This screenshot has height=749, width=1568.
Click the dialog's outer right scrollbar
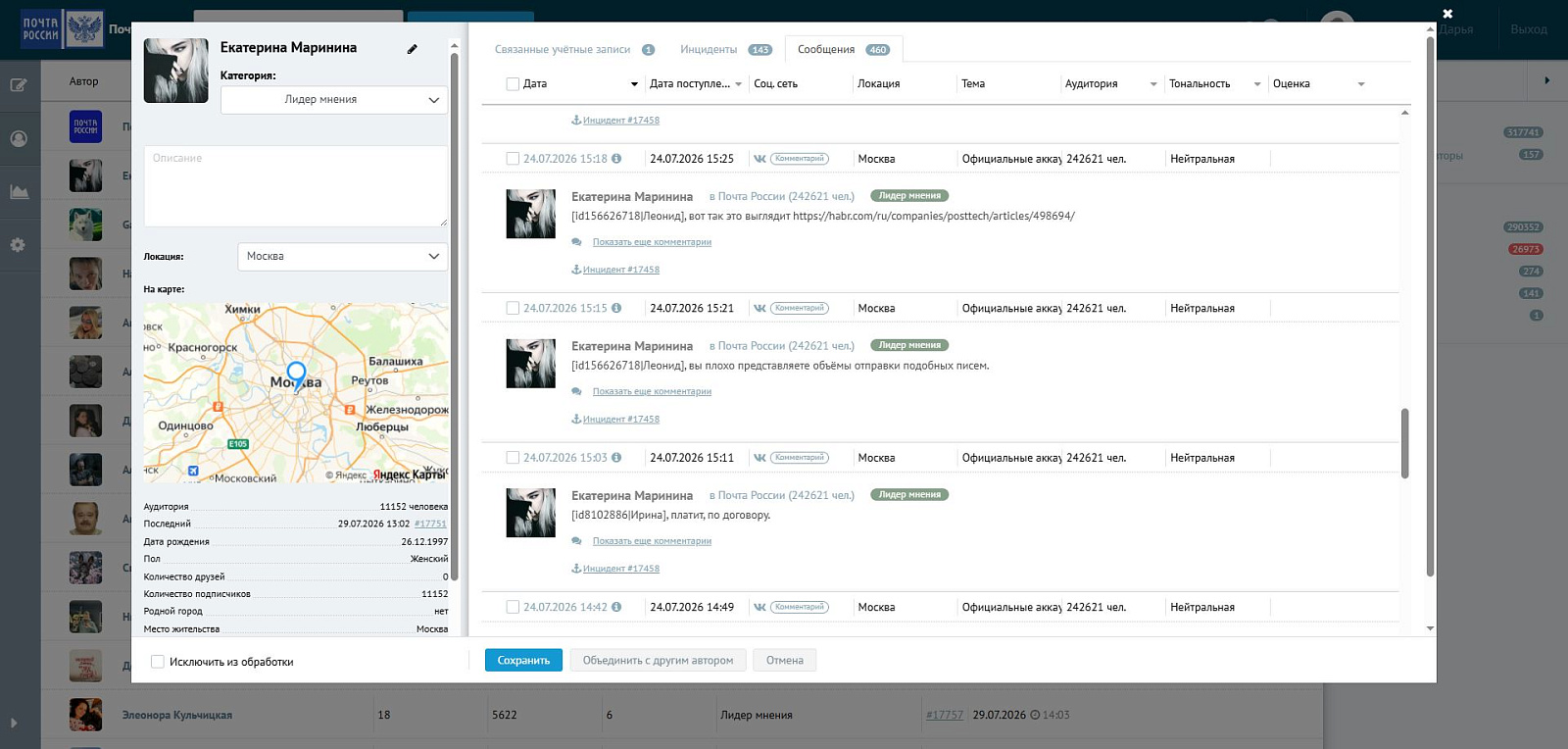point(1430,306)
